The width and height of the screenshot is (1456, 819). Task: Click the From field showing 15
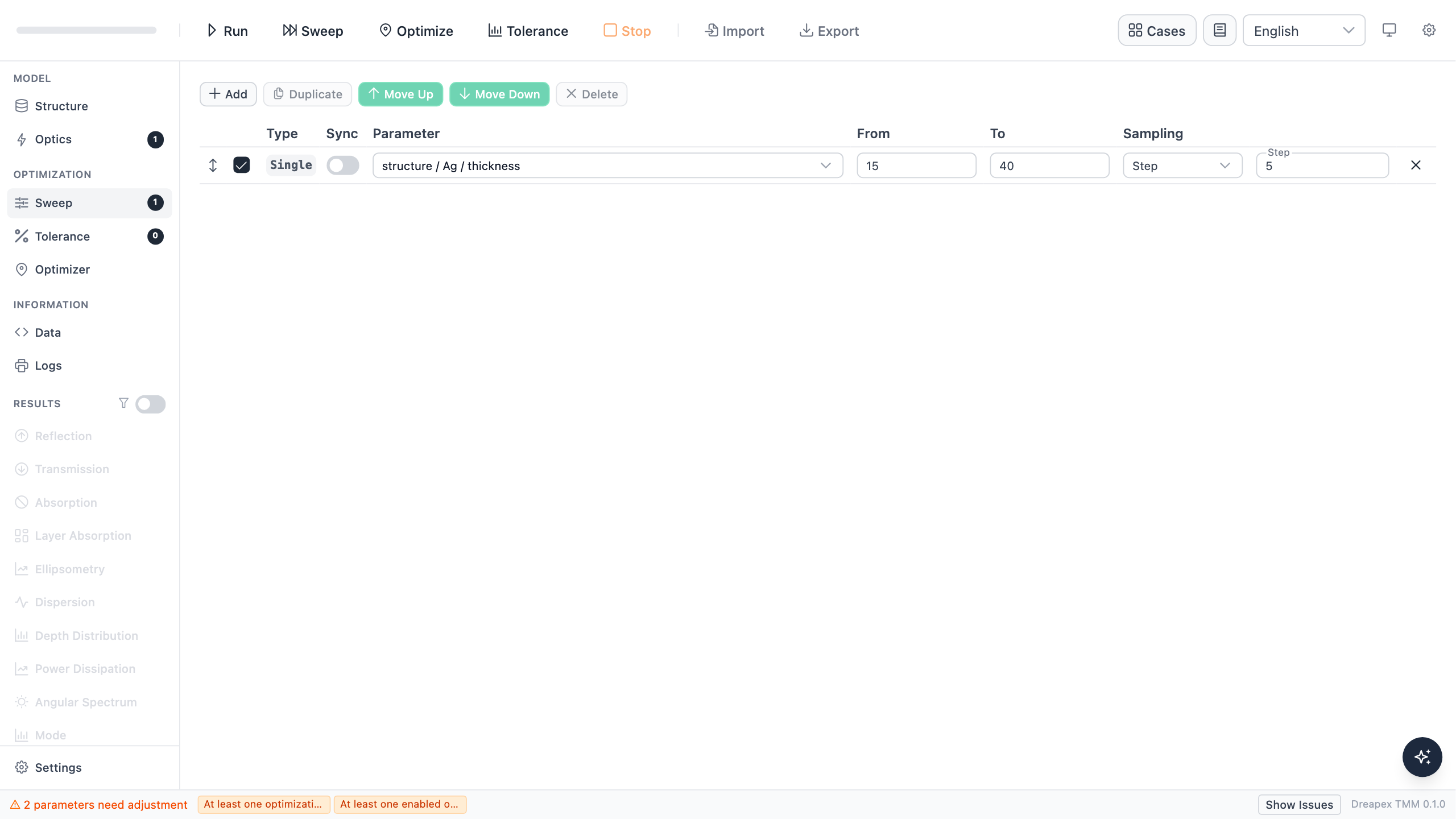[x=916, y=166]
